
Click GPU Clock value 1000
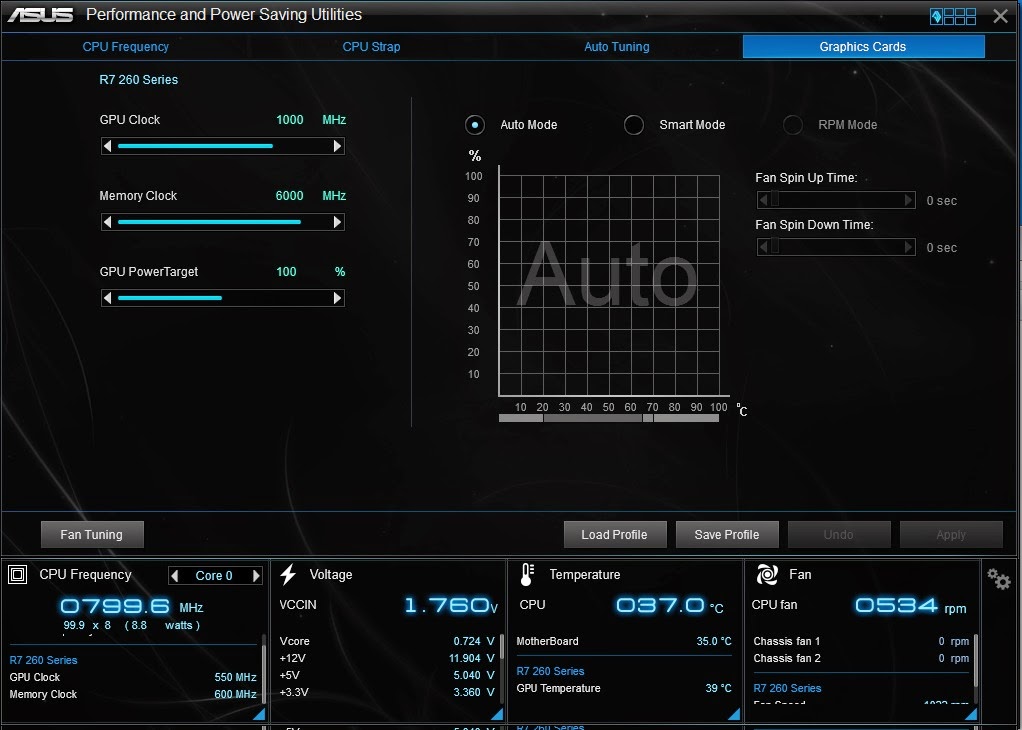[x=290, y=120]
